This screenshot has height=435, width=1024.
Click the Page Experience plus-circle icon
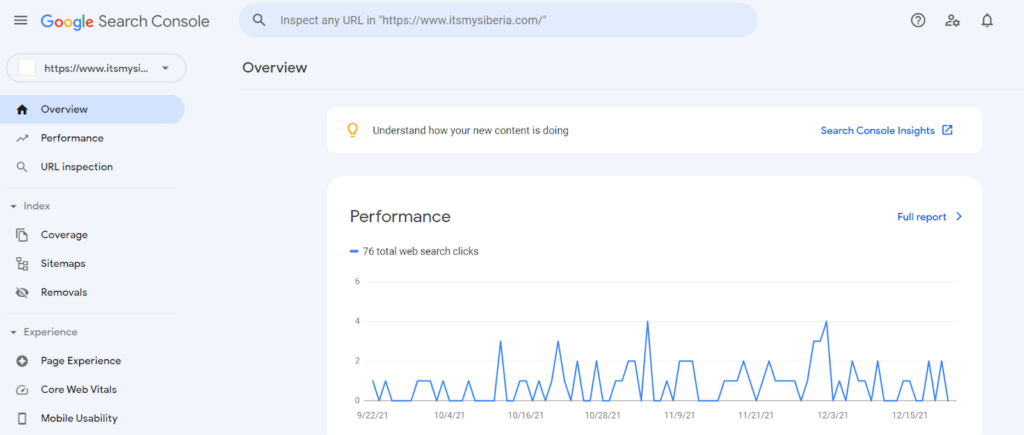point(22,361)
